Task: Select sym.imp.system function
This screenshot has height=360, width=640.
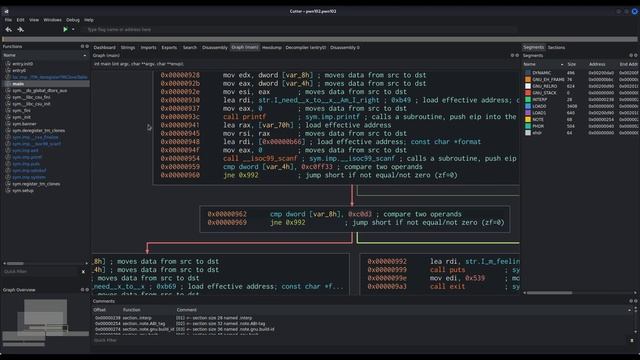Action: 29,177
